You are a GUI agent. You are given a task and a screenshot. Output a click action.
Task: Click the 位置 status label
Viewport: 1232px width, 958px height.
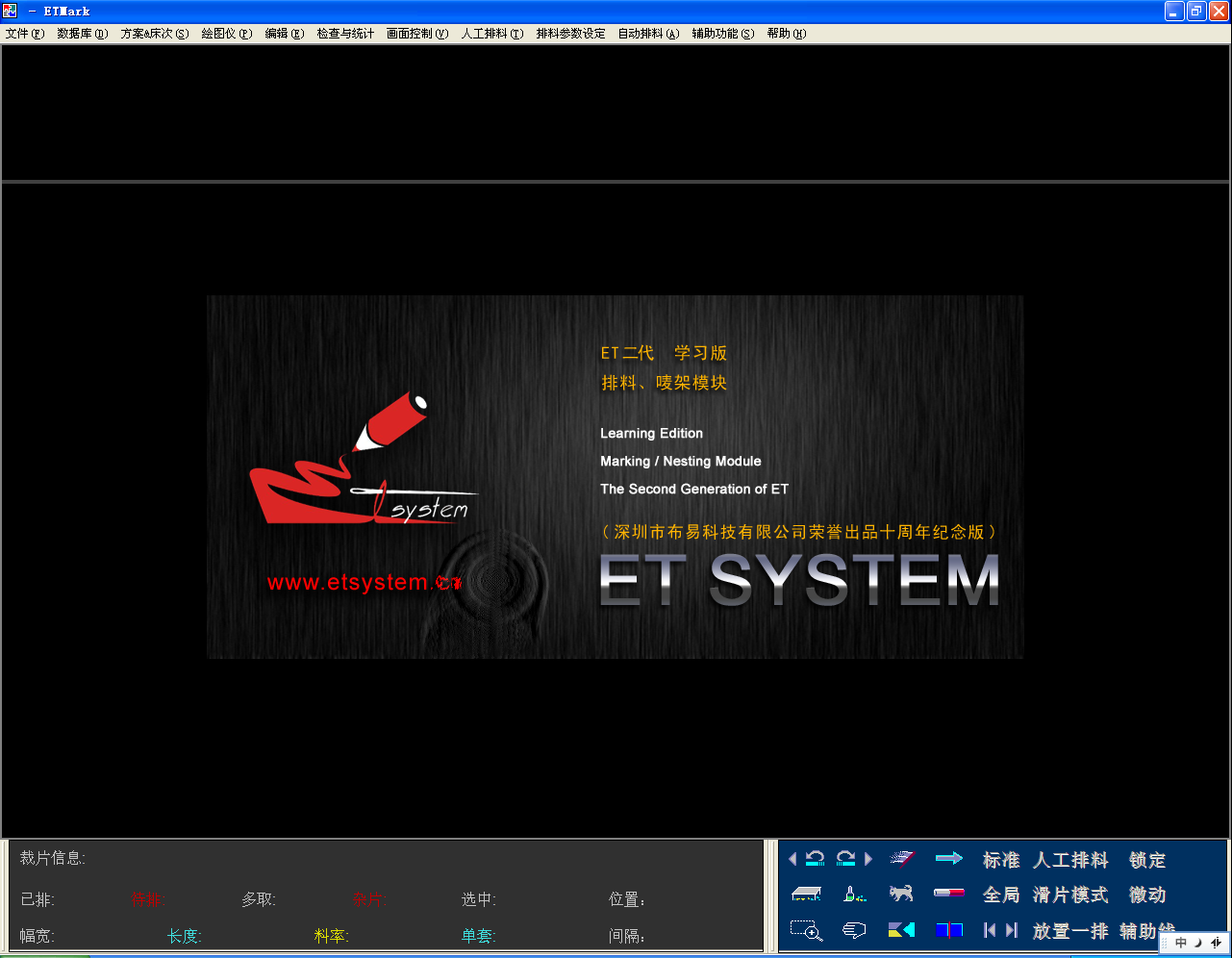point(627,900)
